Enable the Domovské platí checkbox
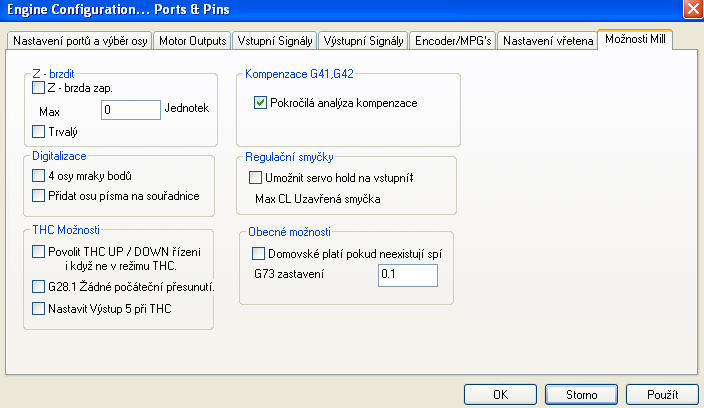Viewport: 704px width, 408px height. [259, 253]
